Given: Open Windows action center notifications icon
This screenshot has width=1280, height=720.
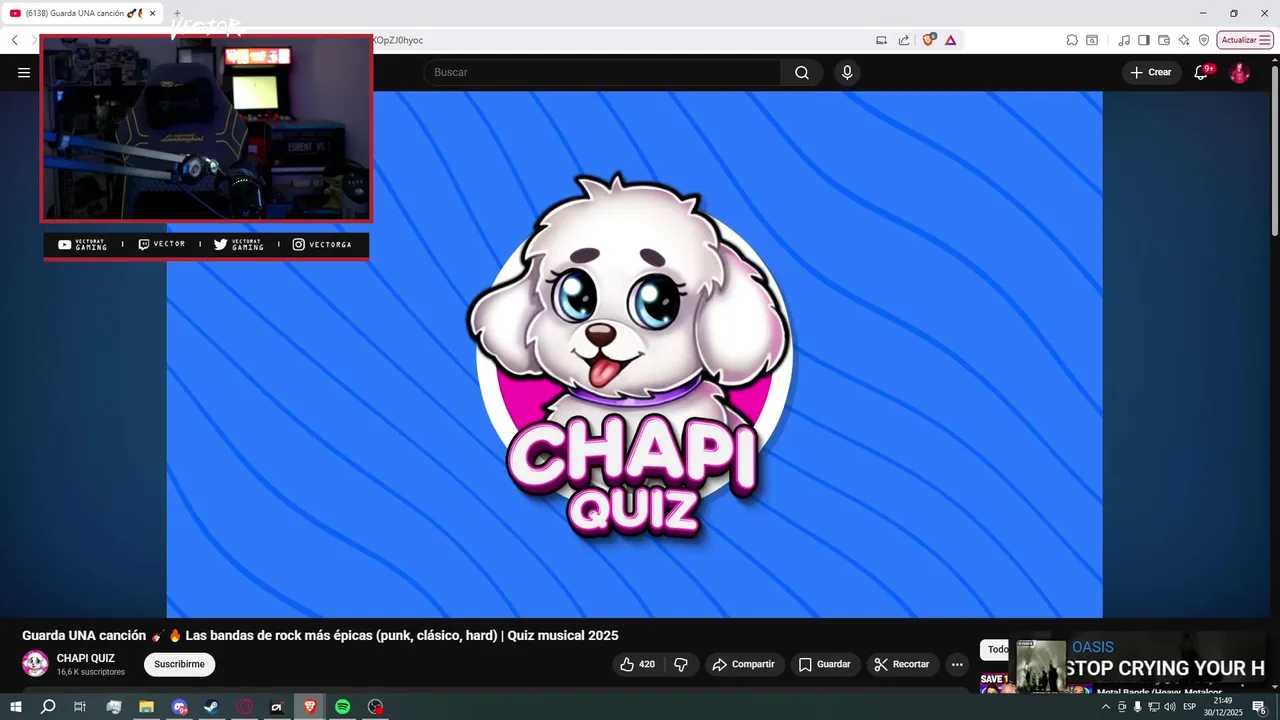Looking at the screenshot, I should (1259, 707).
